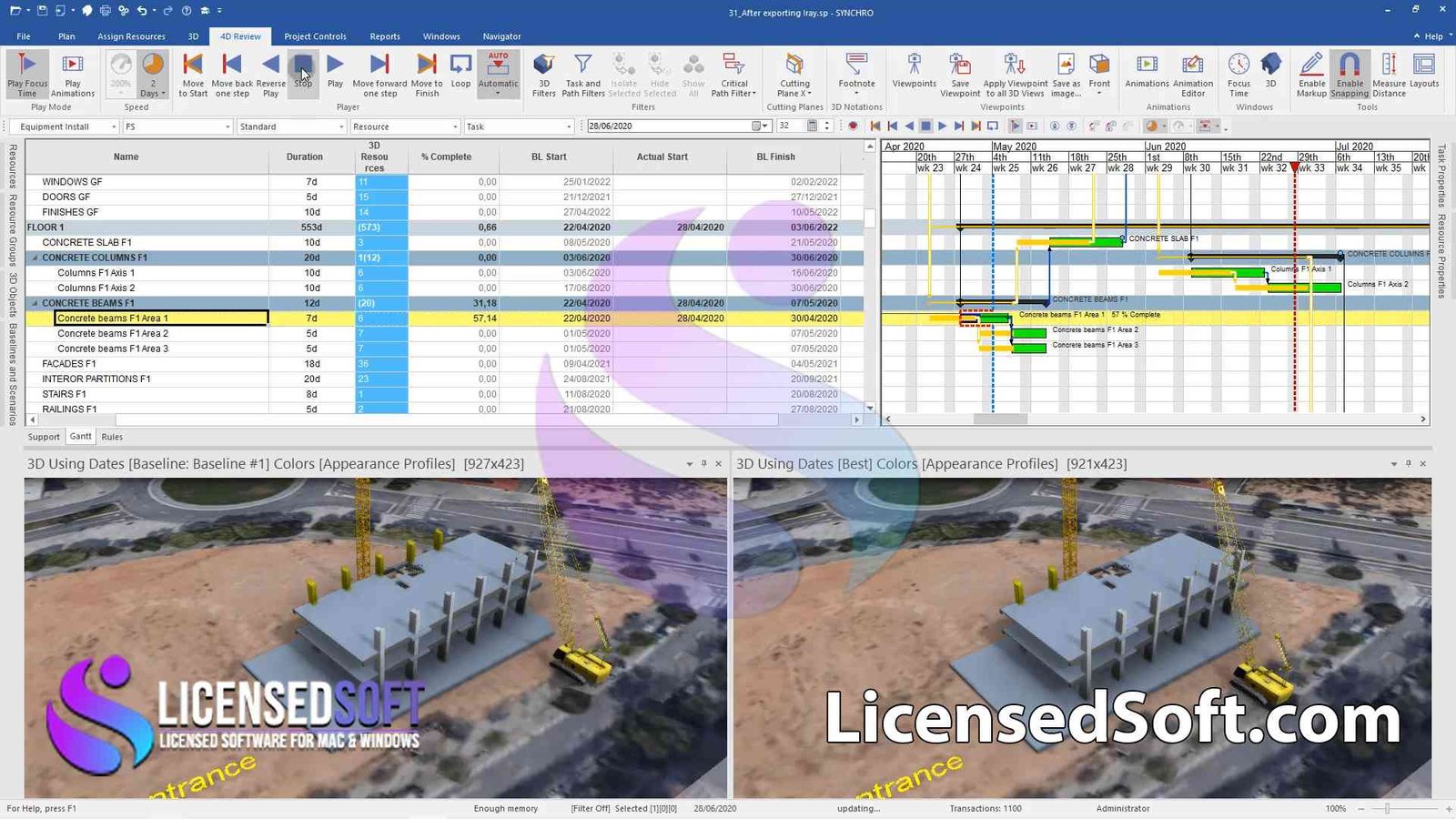The image size is (1456, 819).
Task: Activate Play Focus Time mode
Action: pyautogui.click(x=27, y=75)
